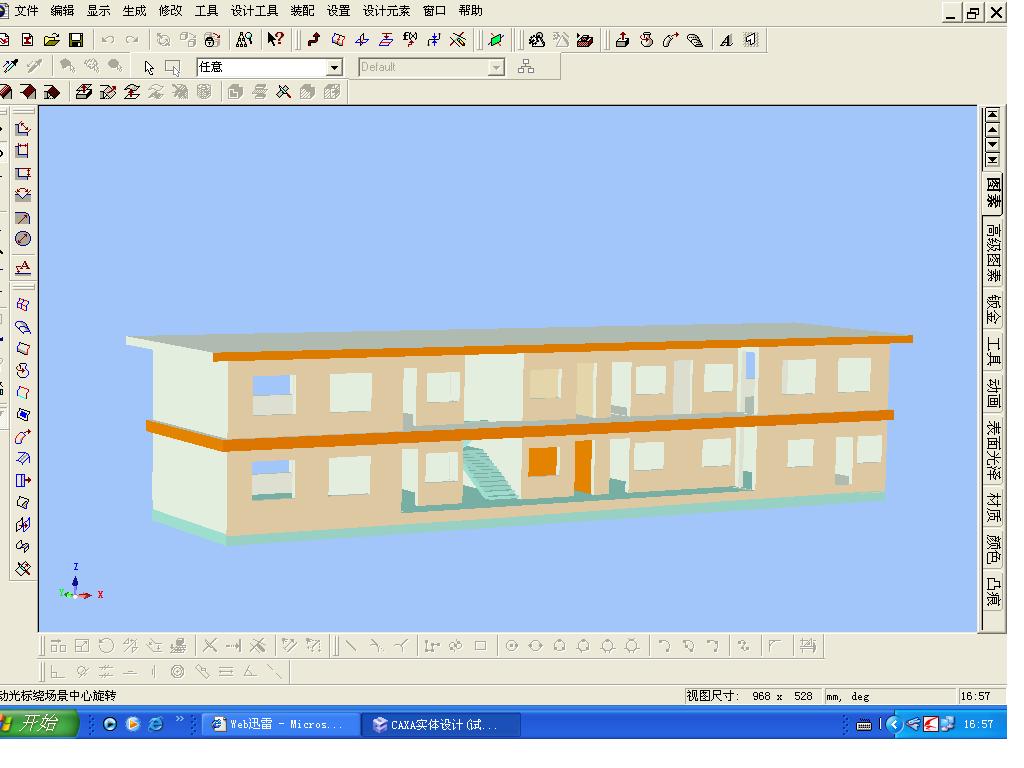Click the mirror surface icon in left toolbar
The width and height of the screenshot is (1024, 768).
[23, 524]
